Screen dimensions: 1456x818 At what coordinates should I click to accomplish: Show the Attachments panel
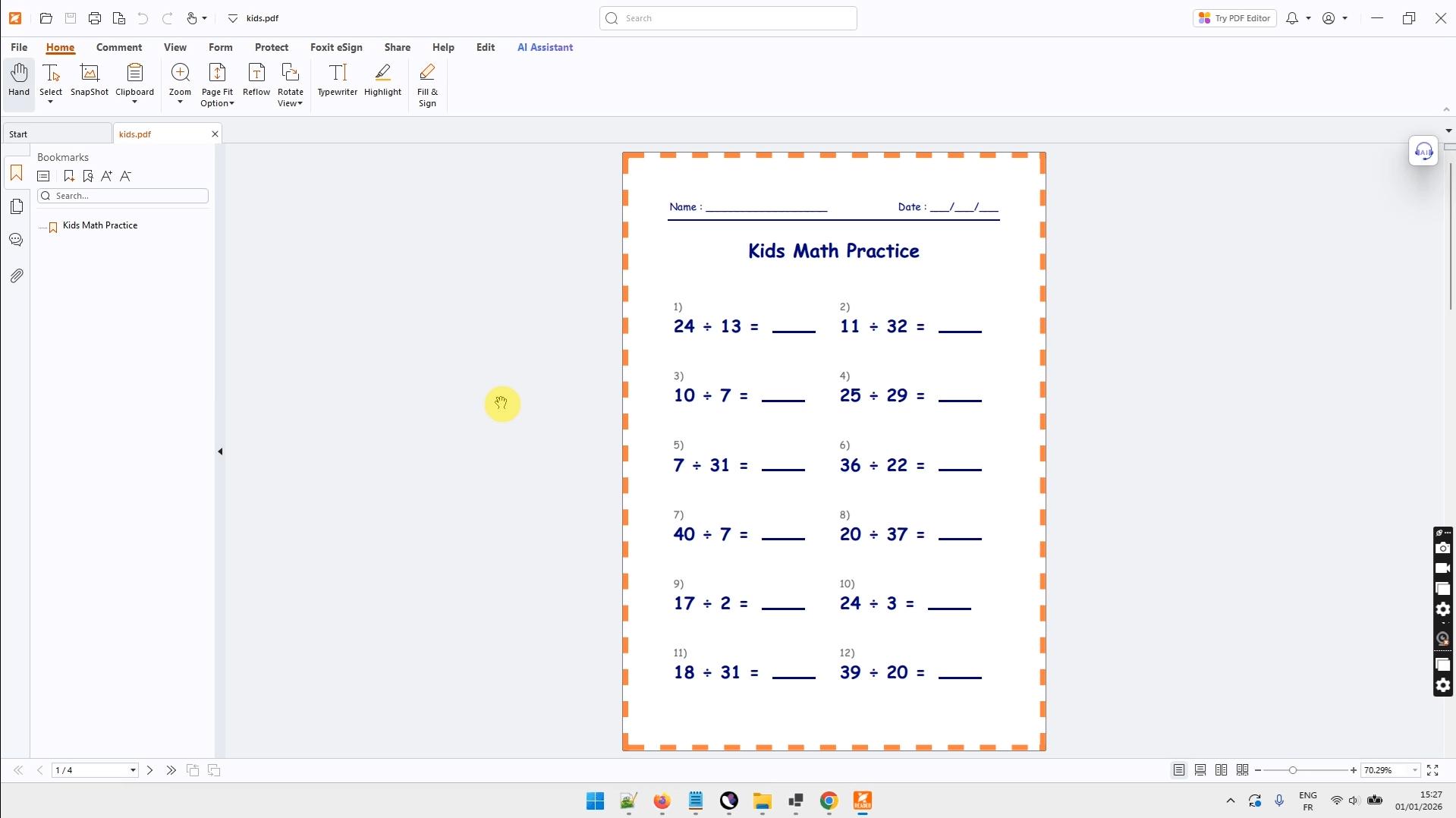point(16,275)
